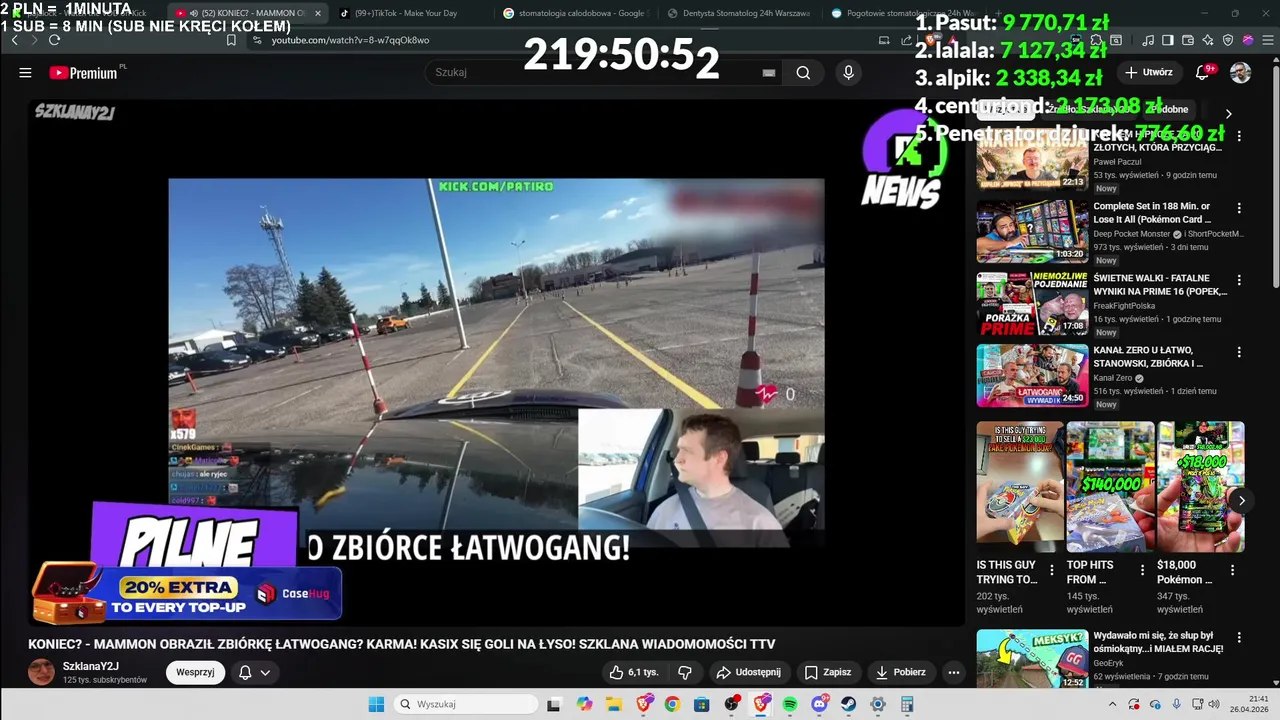1280x720 pixels.
Task: Open the Brave playlist music icon
Action: click(1148, 40)
